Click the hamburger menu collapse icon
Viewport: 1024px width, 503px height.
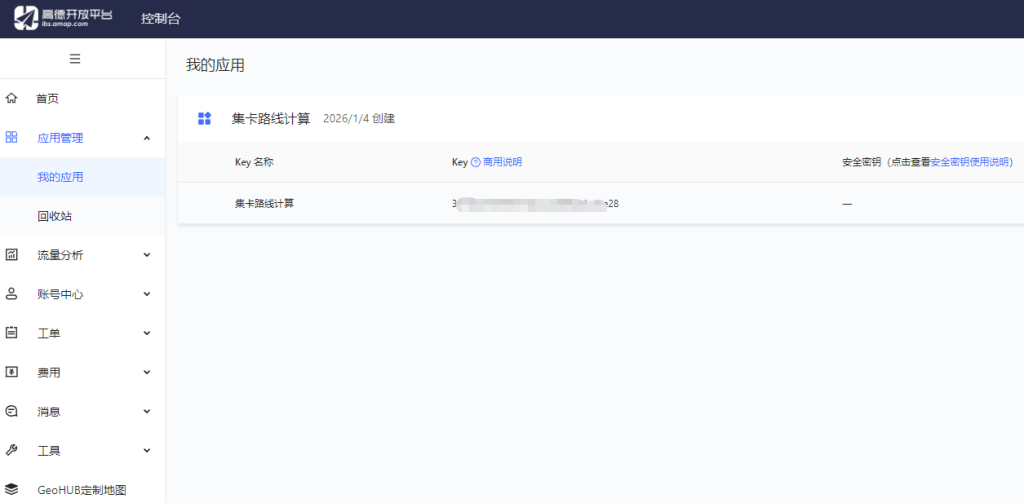pyautogui.click(x=75, y=59)
